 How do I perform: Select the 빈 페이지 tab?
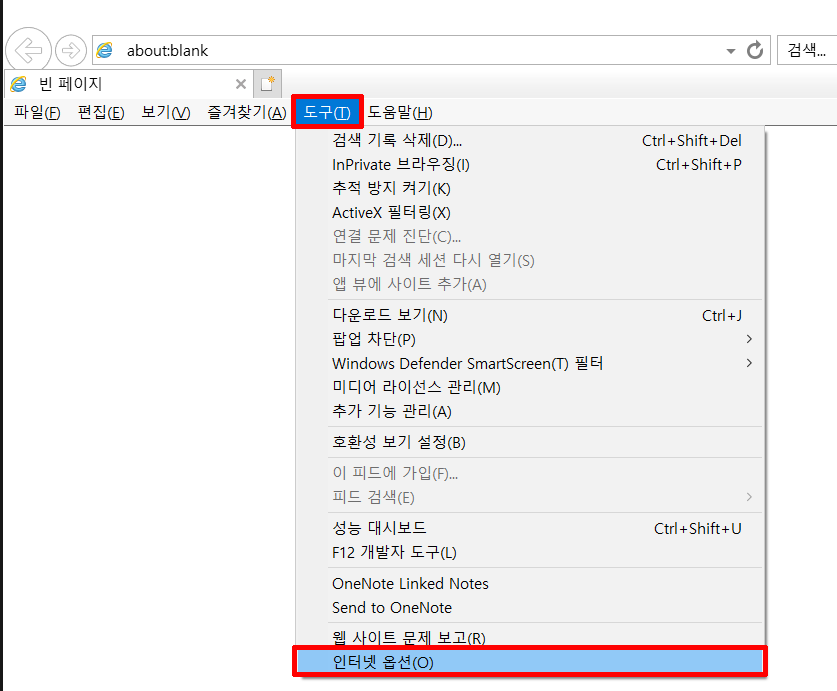point(128,84)
